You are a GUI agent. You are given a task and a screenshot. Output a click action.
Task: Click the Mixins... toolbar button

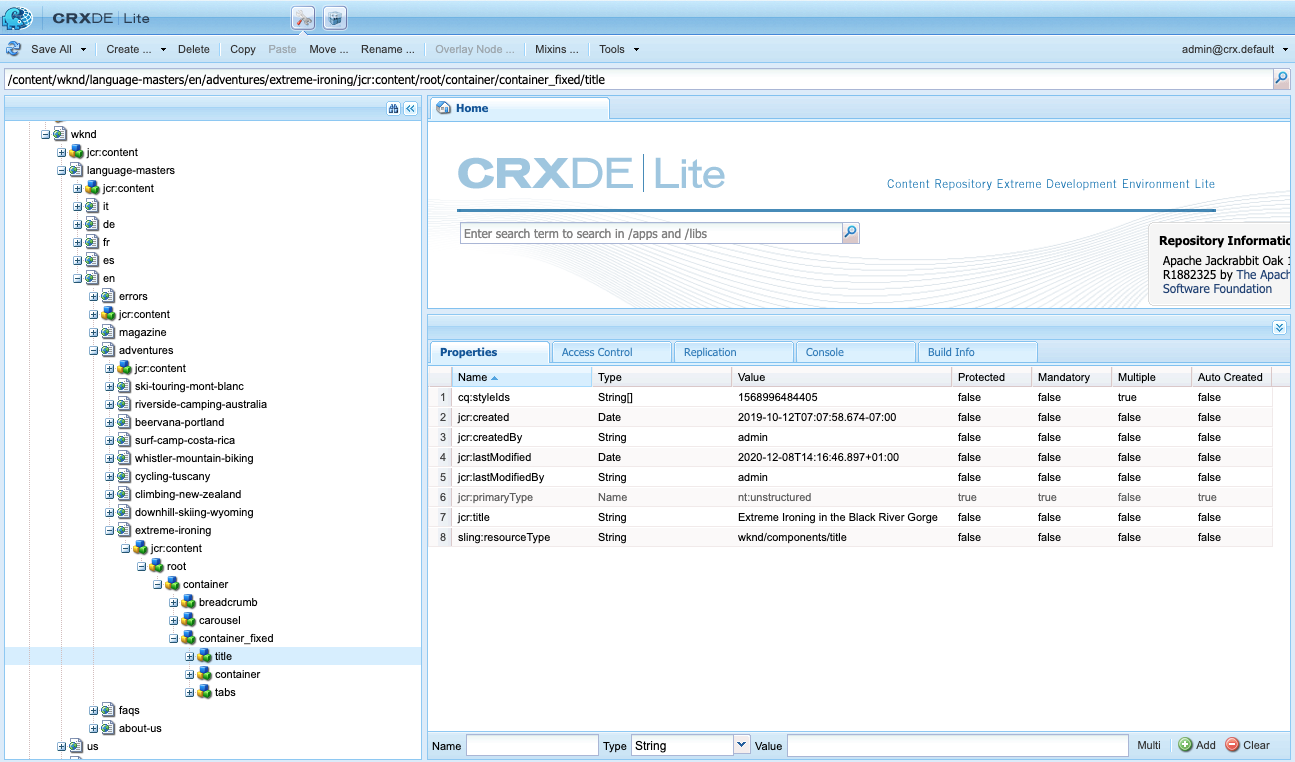(557, 49)
